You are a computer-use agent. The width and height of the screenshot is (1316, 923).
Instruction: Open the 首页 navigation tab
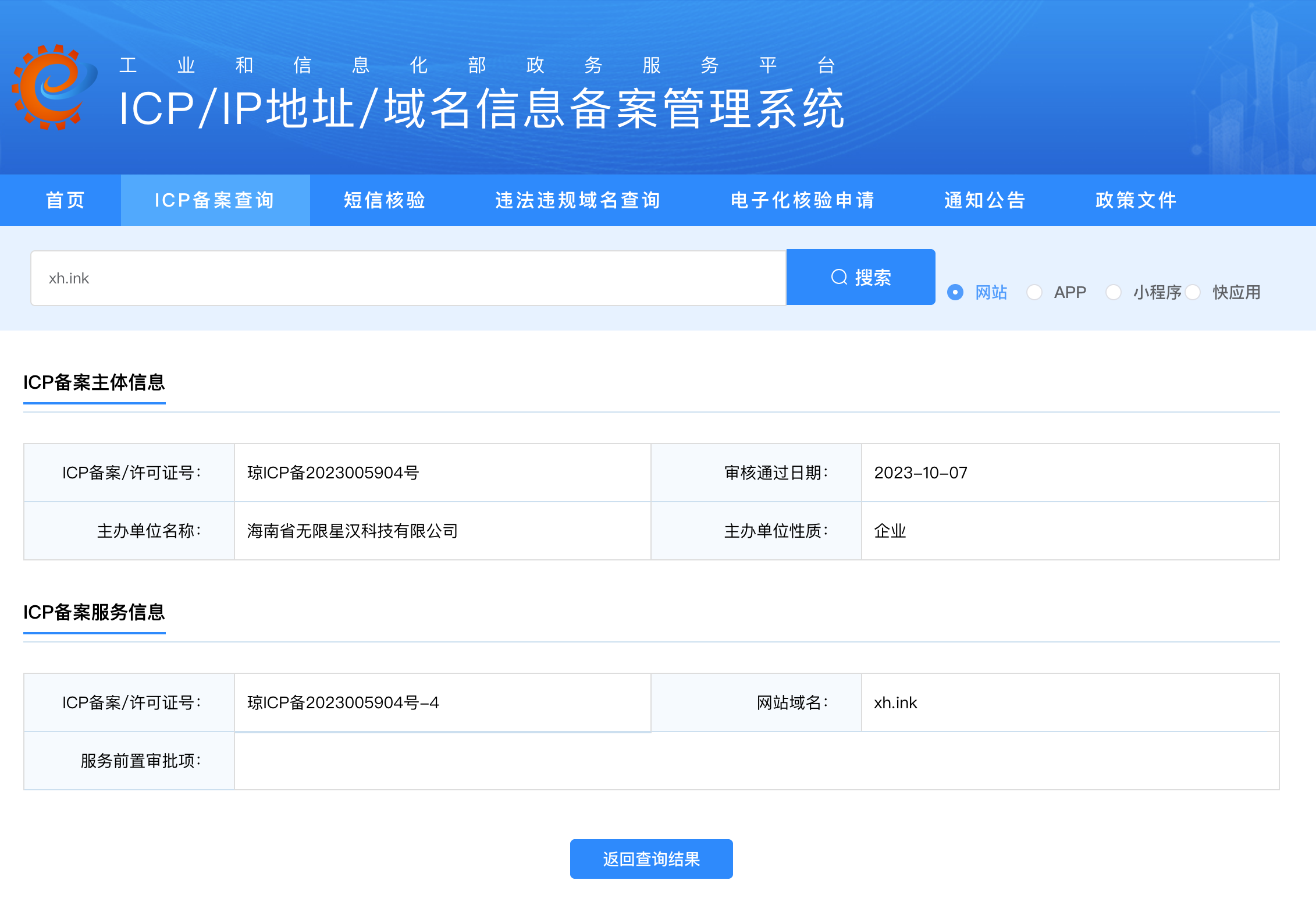pyautogui.click(x=66, y=200)
